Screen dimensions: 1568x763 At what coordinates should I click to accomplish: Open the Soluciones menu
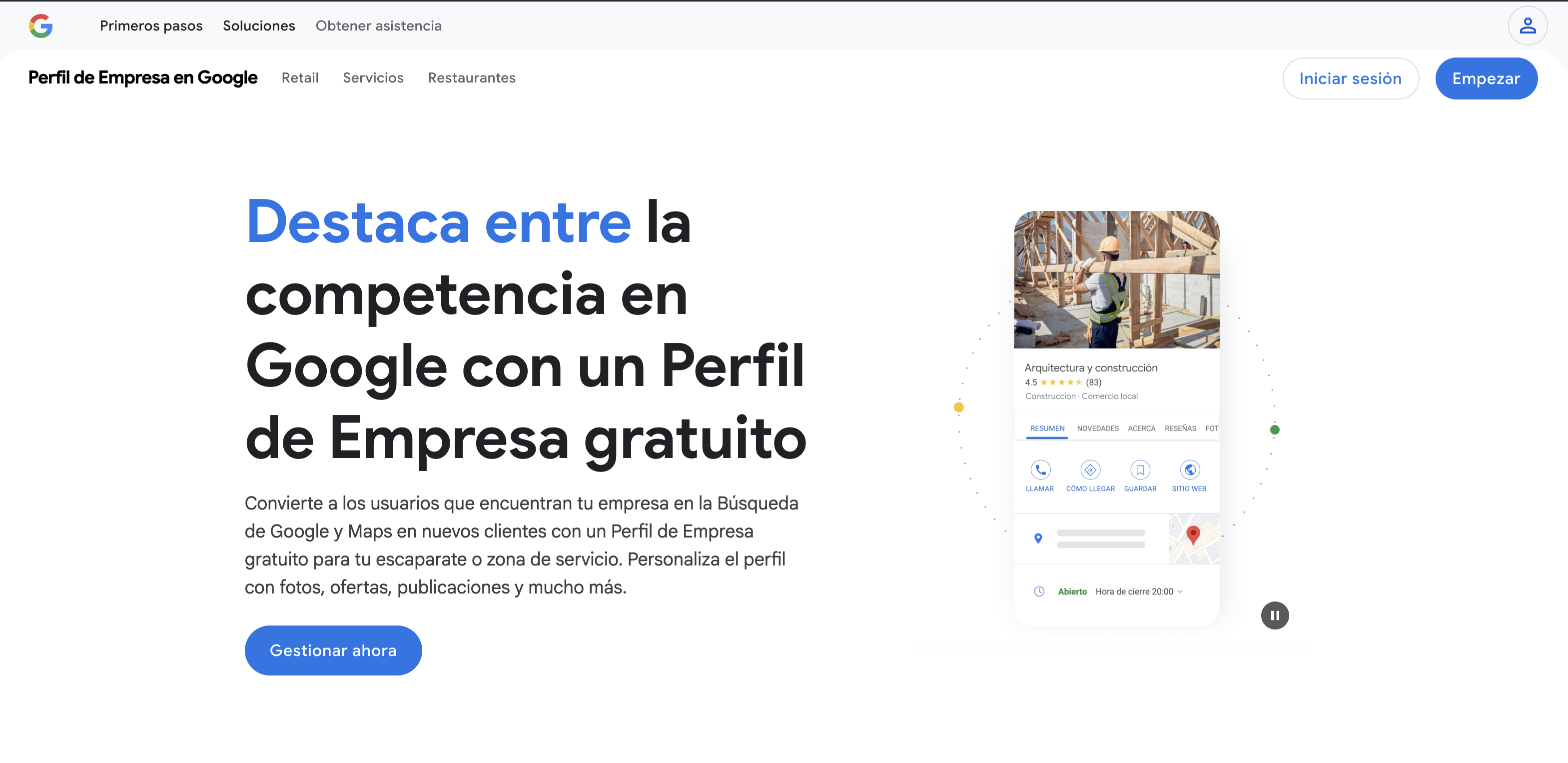(259, 25)
